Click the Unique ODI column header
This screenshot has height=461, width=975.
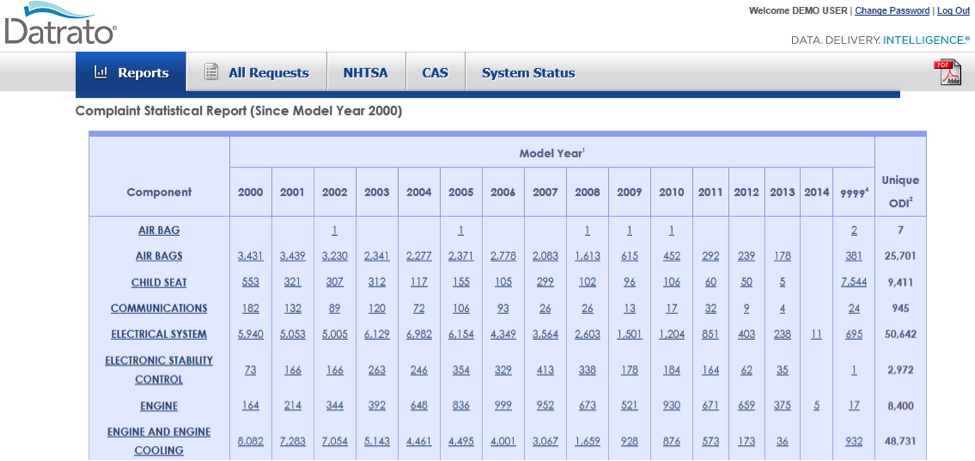tap(900, 191)
